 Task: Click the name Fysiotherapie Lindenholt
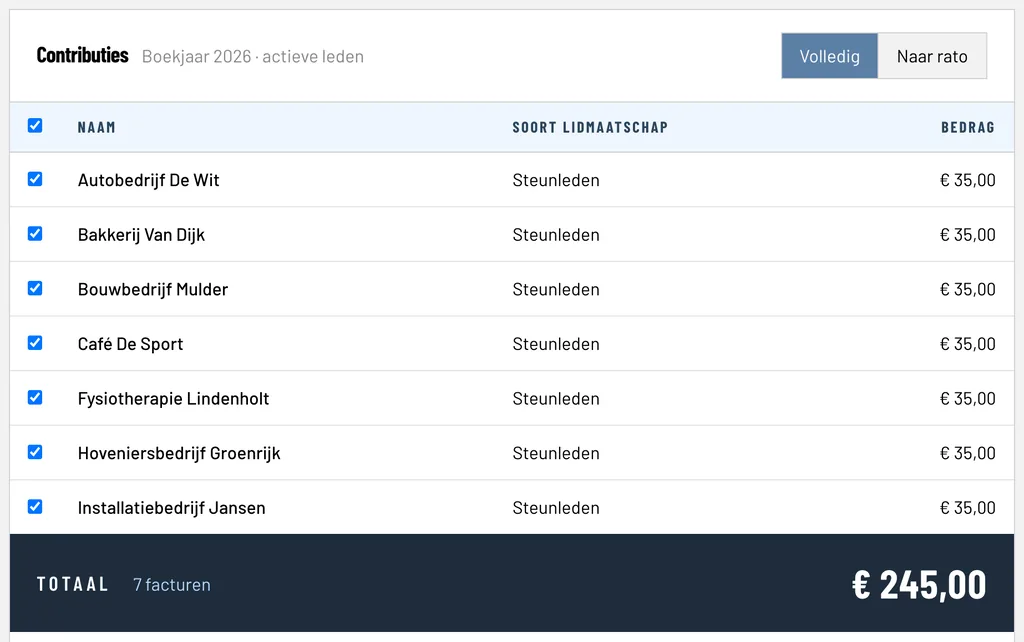(173, 399)
